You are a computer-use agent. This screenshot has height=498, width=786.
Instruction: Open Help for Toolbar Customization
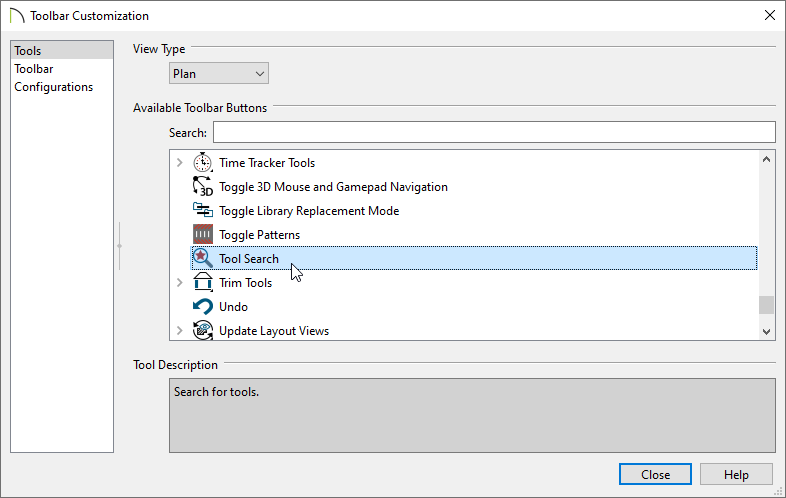pyautogui.click(x=736, y=474)
